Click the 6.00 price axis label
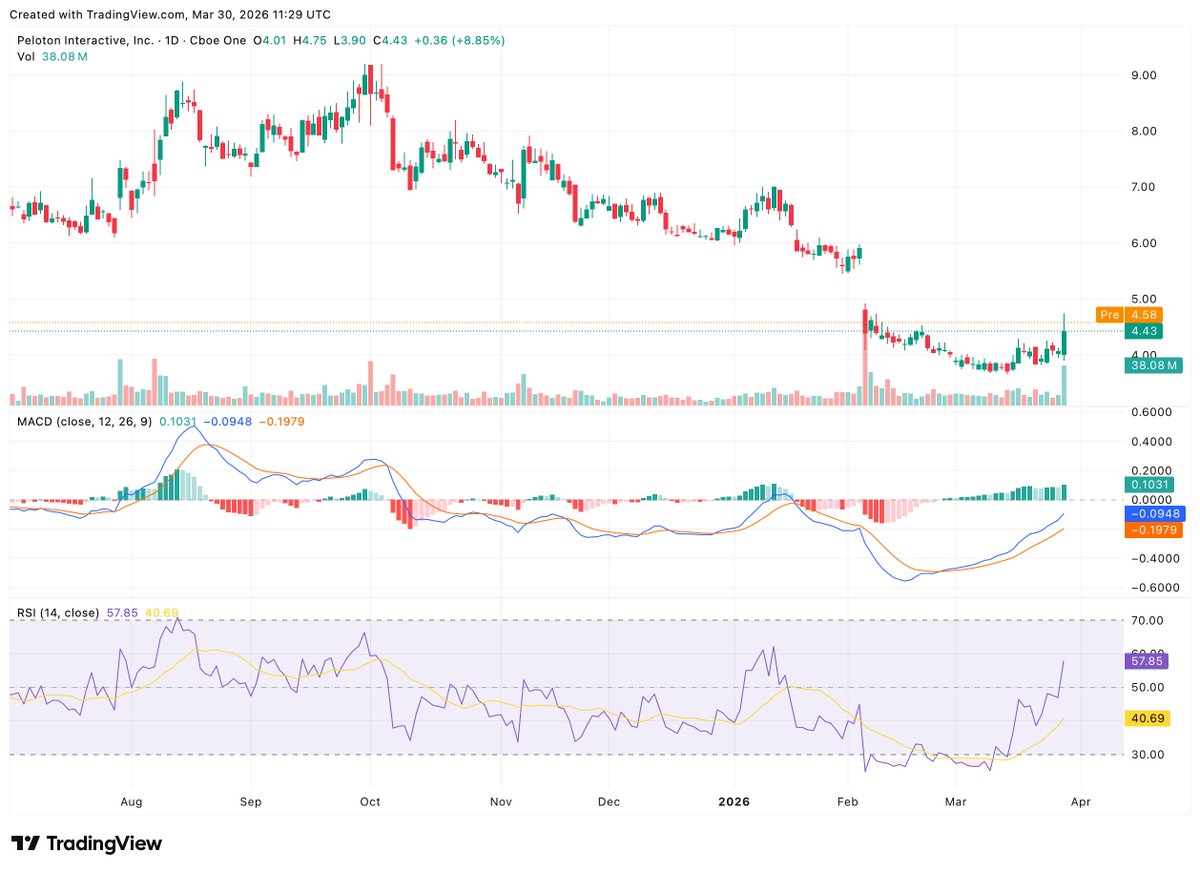Image resolution: width=1200 pixels, height=872 pixels. (x=1143, y=243)
